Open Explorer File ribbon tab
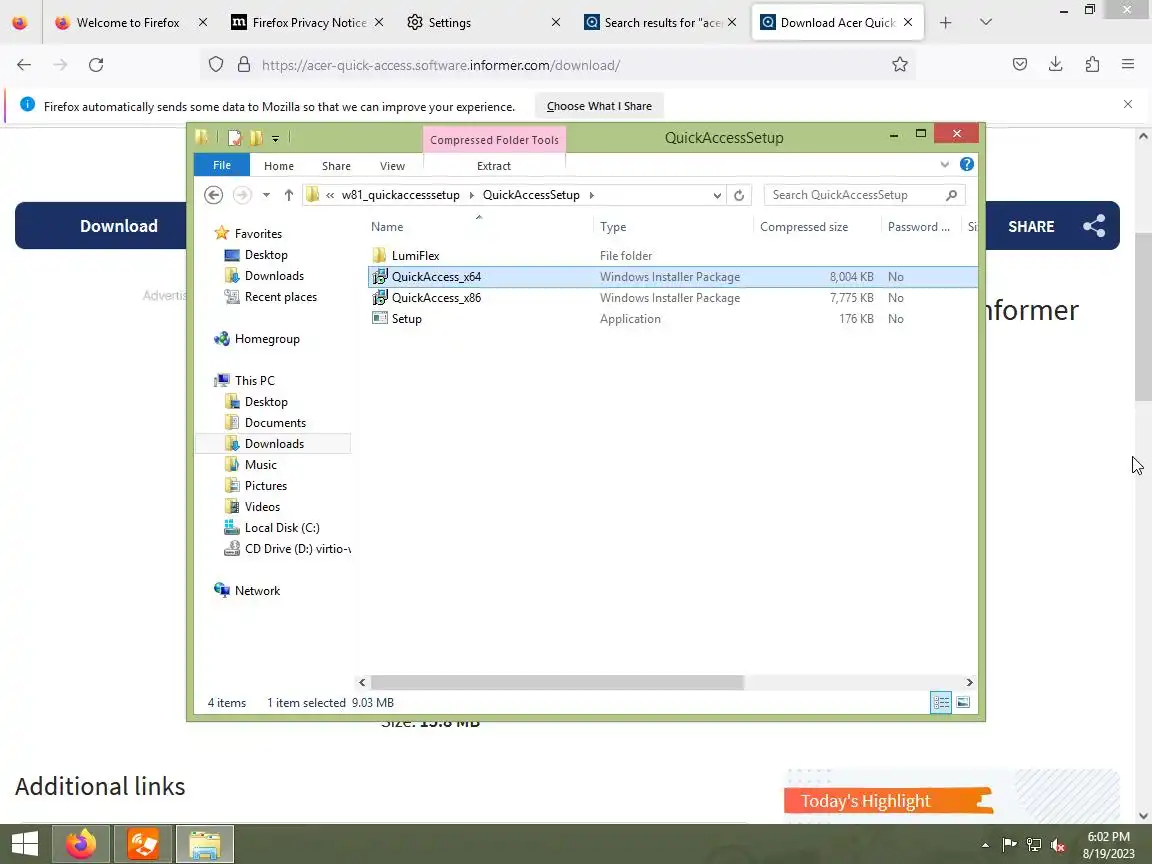 click(222, 165)
